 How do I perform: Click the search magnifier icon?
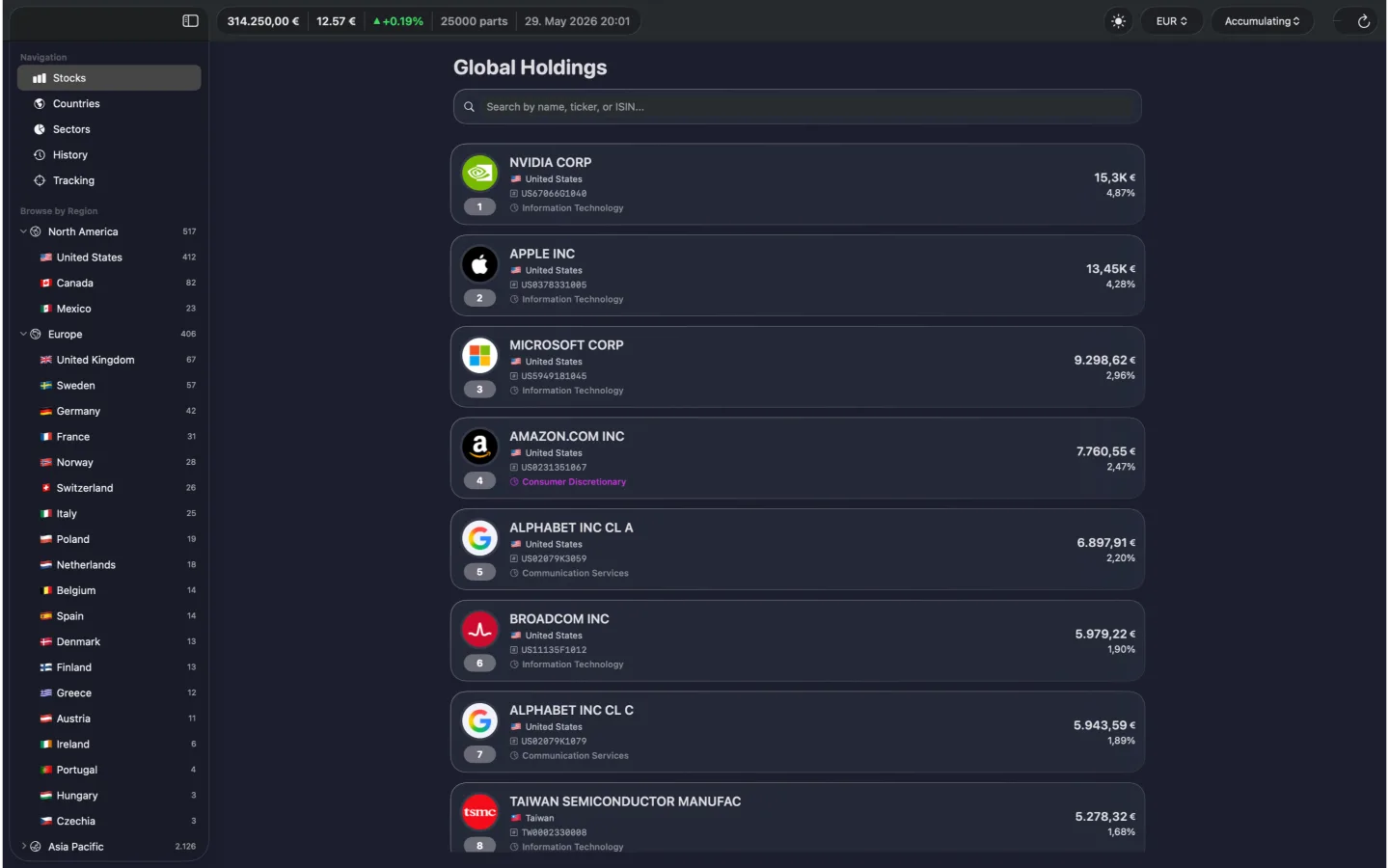tap(469, 107)
